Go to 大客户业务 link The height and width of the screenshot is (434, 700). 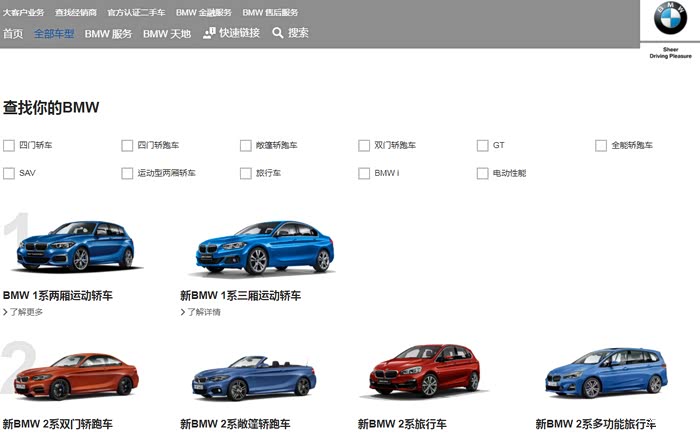(24, 13)
